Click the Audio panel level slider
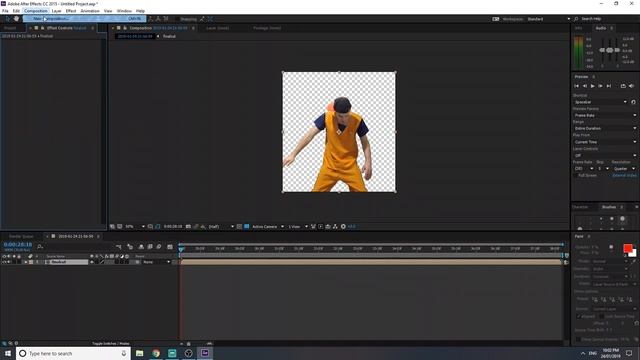This screenshot has height=360, width=640. pyautogui.click(x=609, y=50)
